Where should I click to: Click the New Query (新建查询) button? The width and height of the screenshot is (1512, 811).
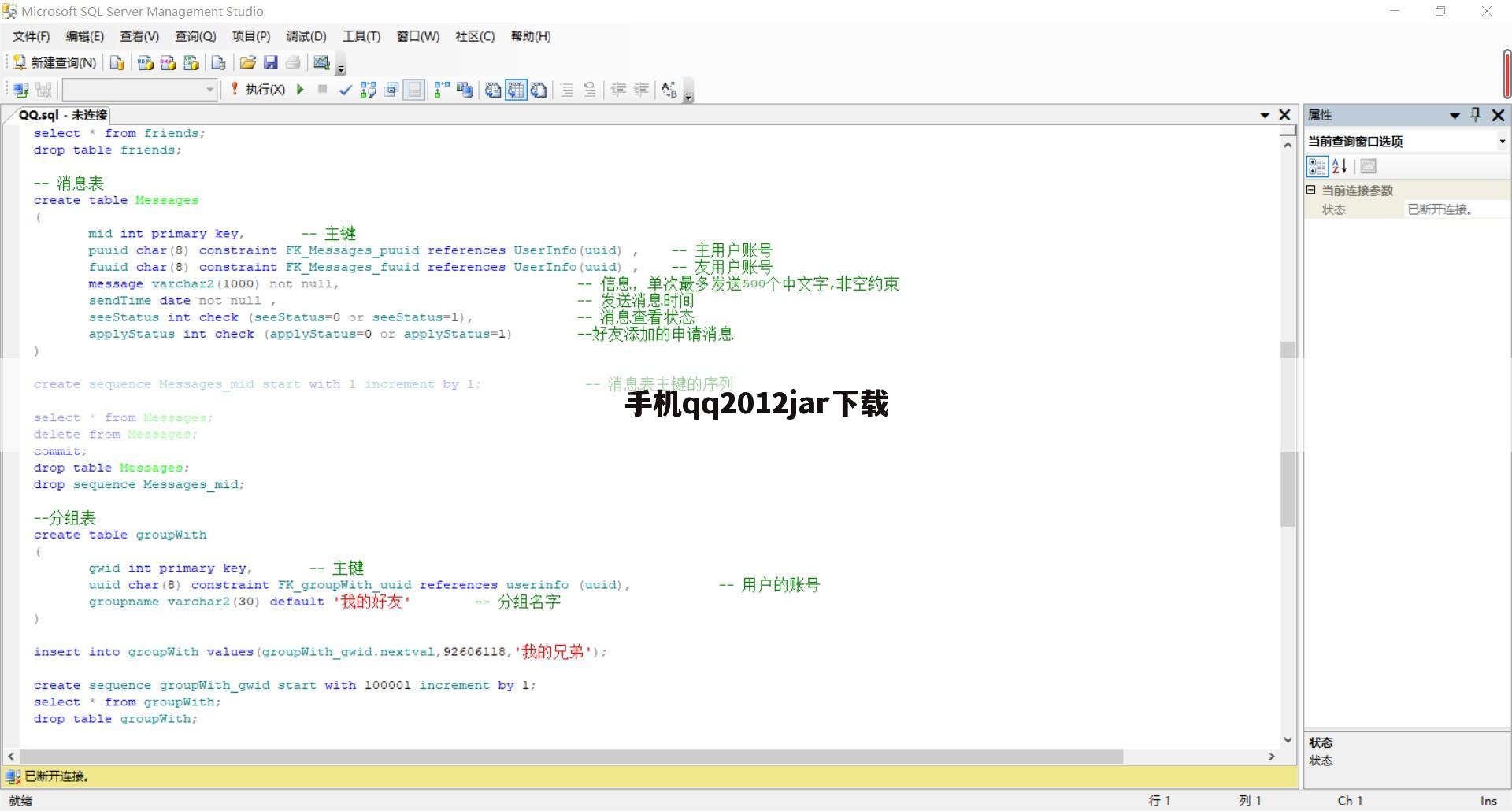[54, 63]
